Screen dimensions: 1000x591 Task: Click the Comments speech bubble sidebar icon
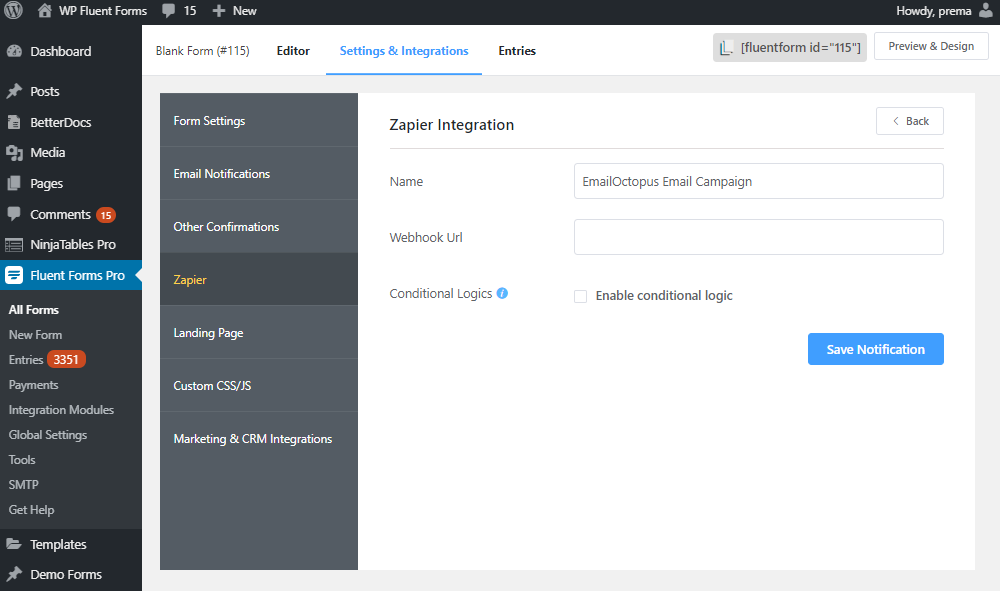pos(14,214)
